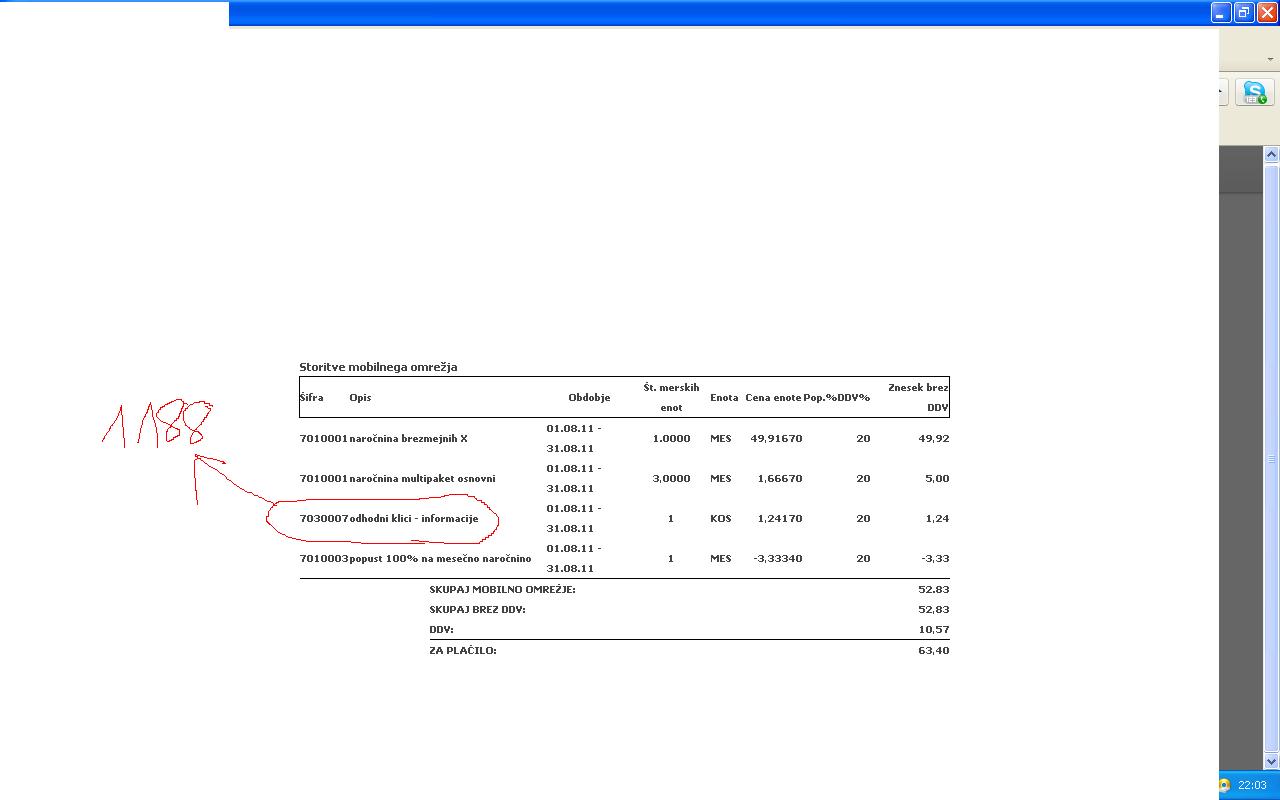The image size is (1280, 800).
Task: Click the 'DDV:' total label
Action: click(441, 629)
